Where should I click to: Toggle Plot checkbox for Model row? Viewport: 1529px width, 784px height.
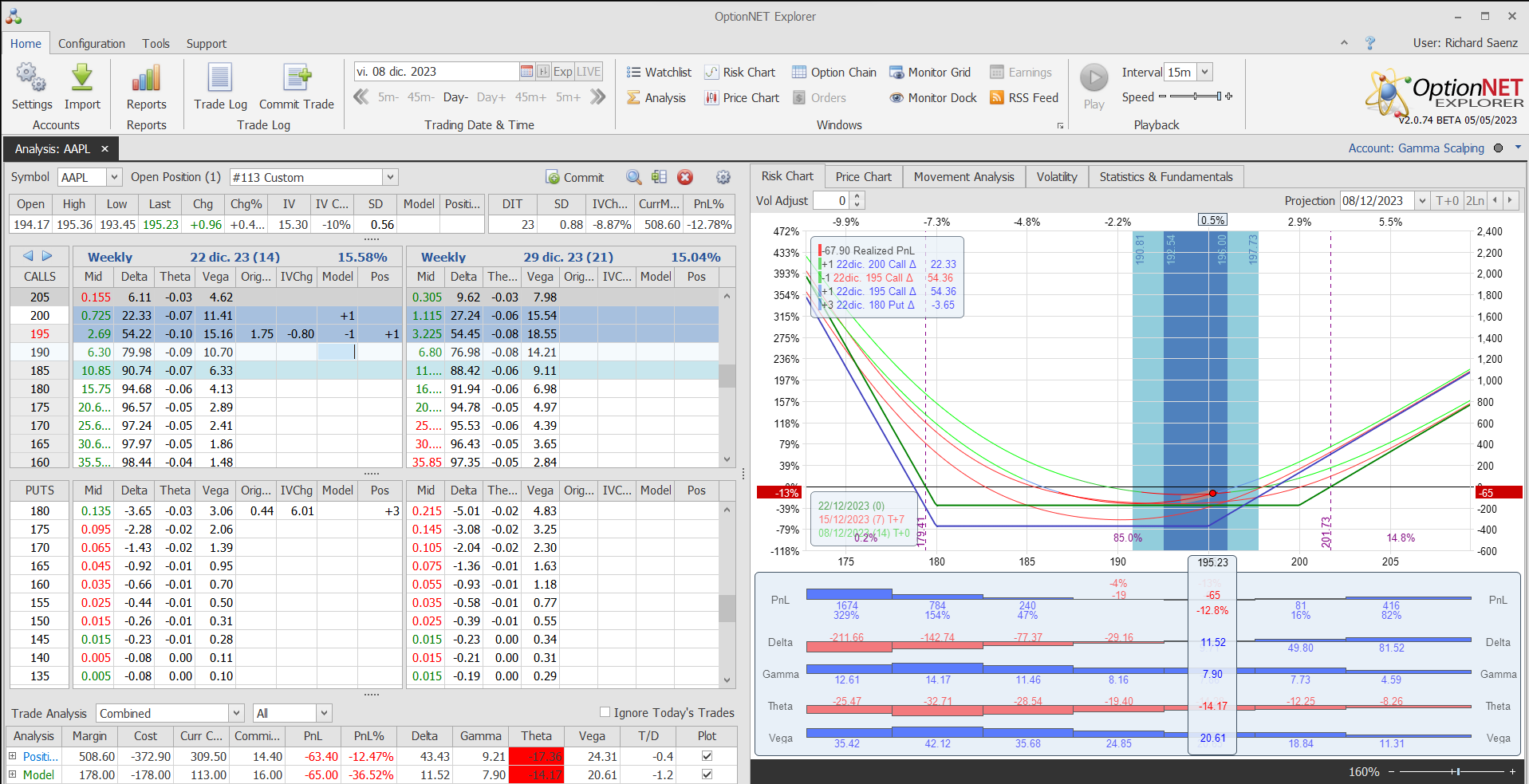click(707, 774)
